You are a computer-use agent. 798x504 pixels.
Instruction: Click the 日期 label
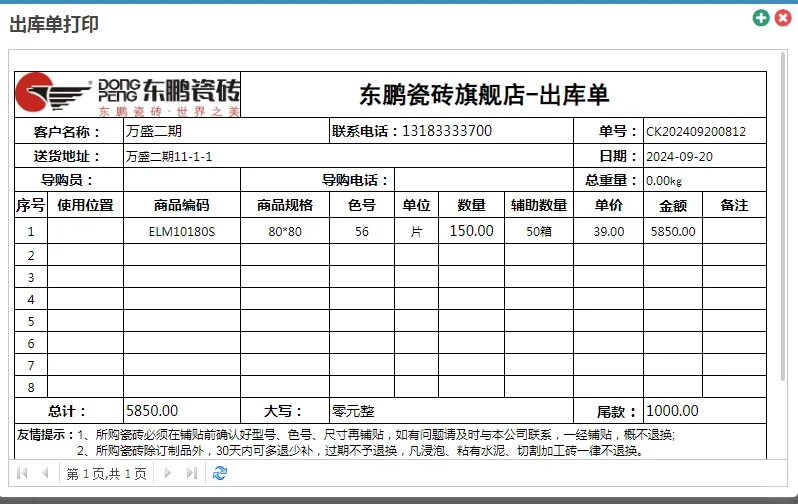pos(617,156)
